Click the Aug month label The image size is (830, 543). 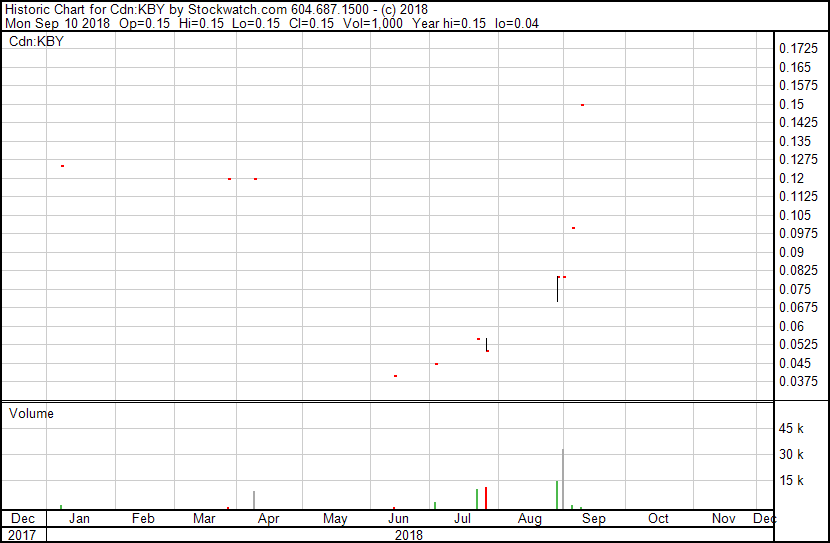[530, 519]
